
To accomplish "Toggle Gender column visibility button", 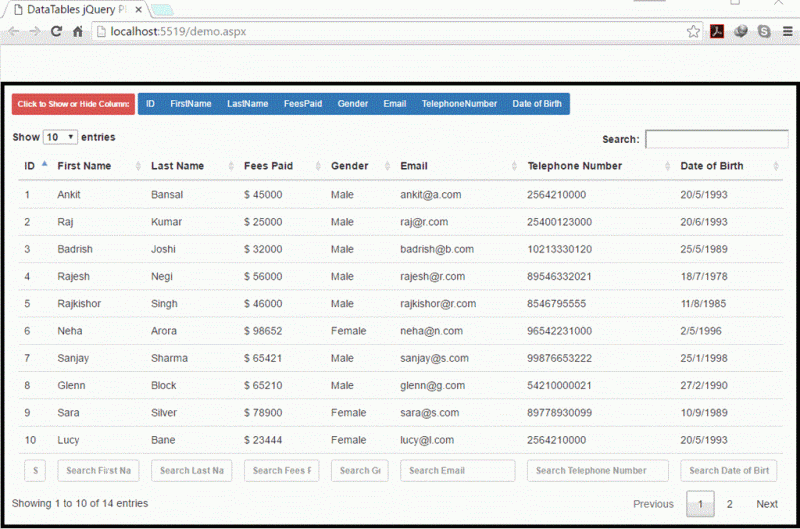I will (353, 104).
